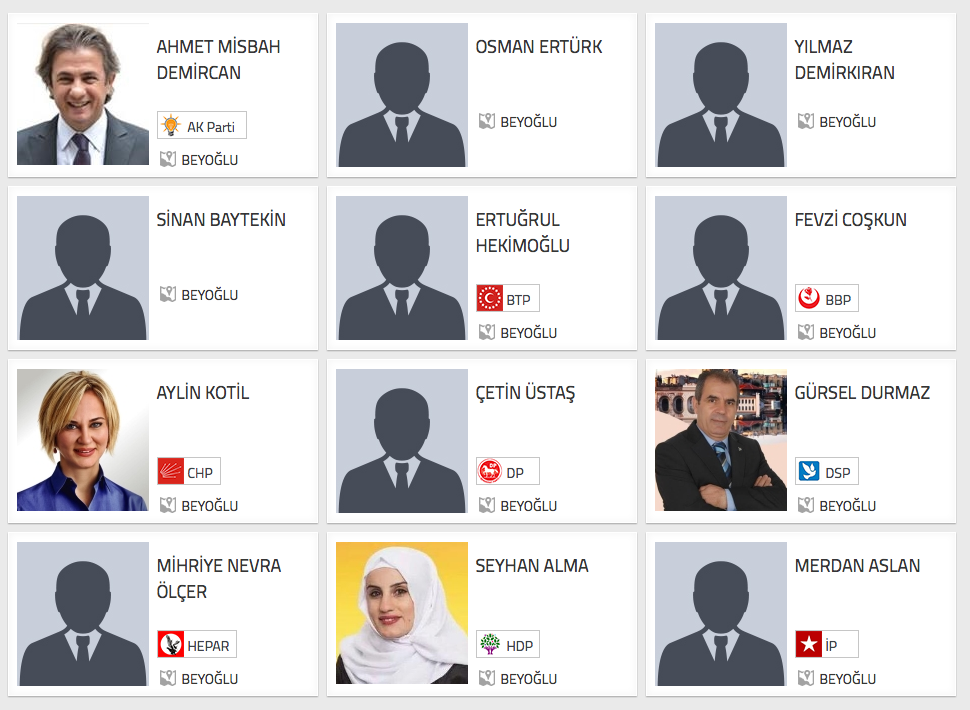Select the FEVZİ COŞKUN name link
Screen dimensions: 970x710
(851, 220)
